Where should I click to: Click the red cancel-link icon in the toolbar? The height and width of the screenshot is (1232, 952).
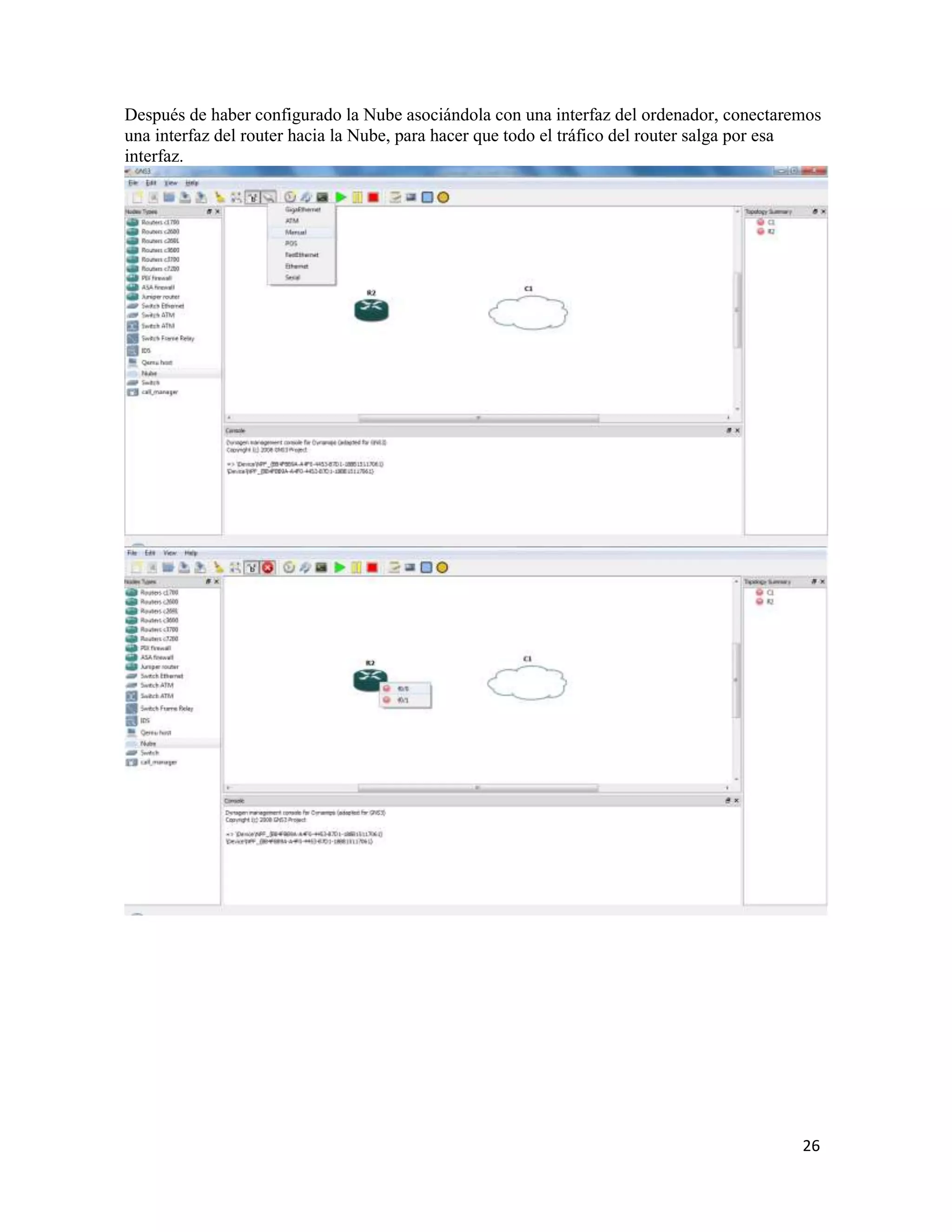269,568
